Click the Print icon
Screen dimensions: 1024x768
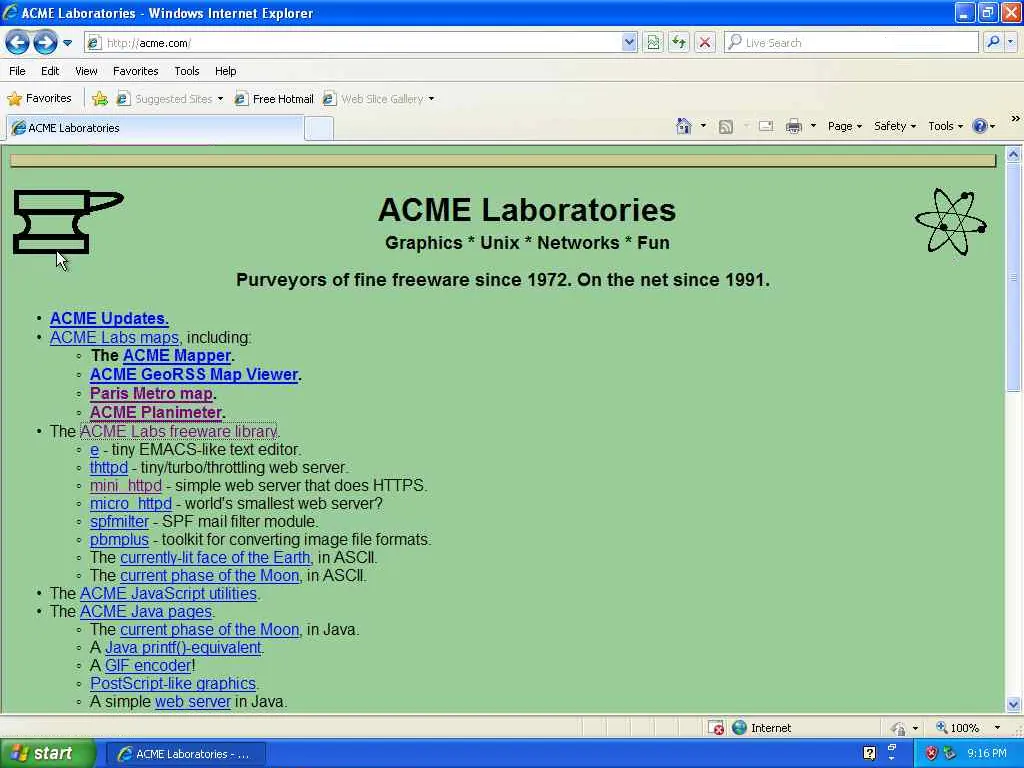tap(793, 126)
